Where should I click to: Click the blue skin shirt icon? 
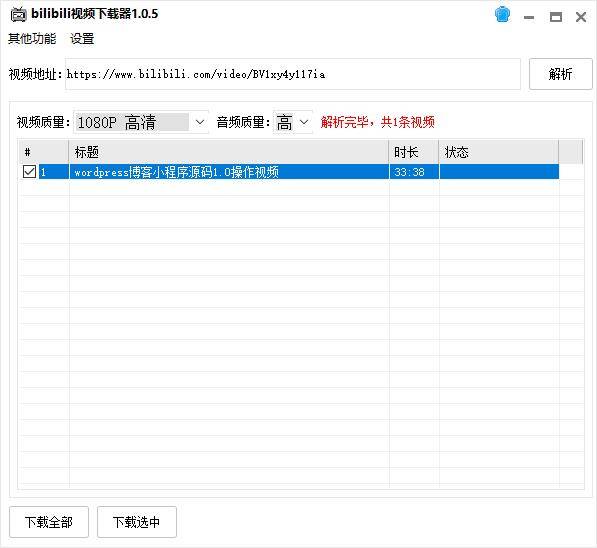point(502,15)
